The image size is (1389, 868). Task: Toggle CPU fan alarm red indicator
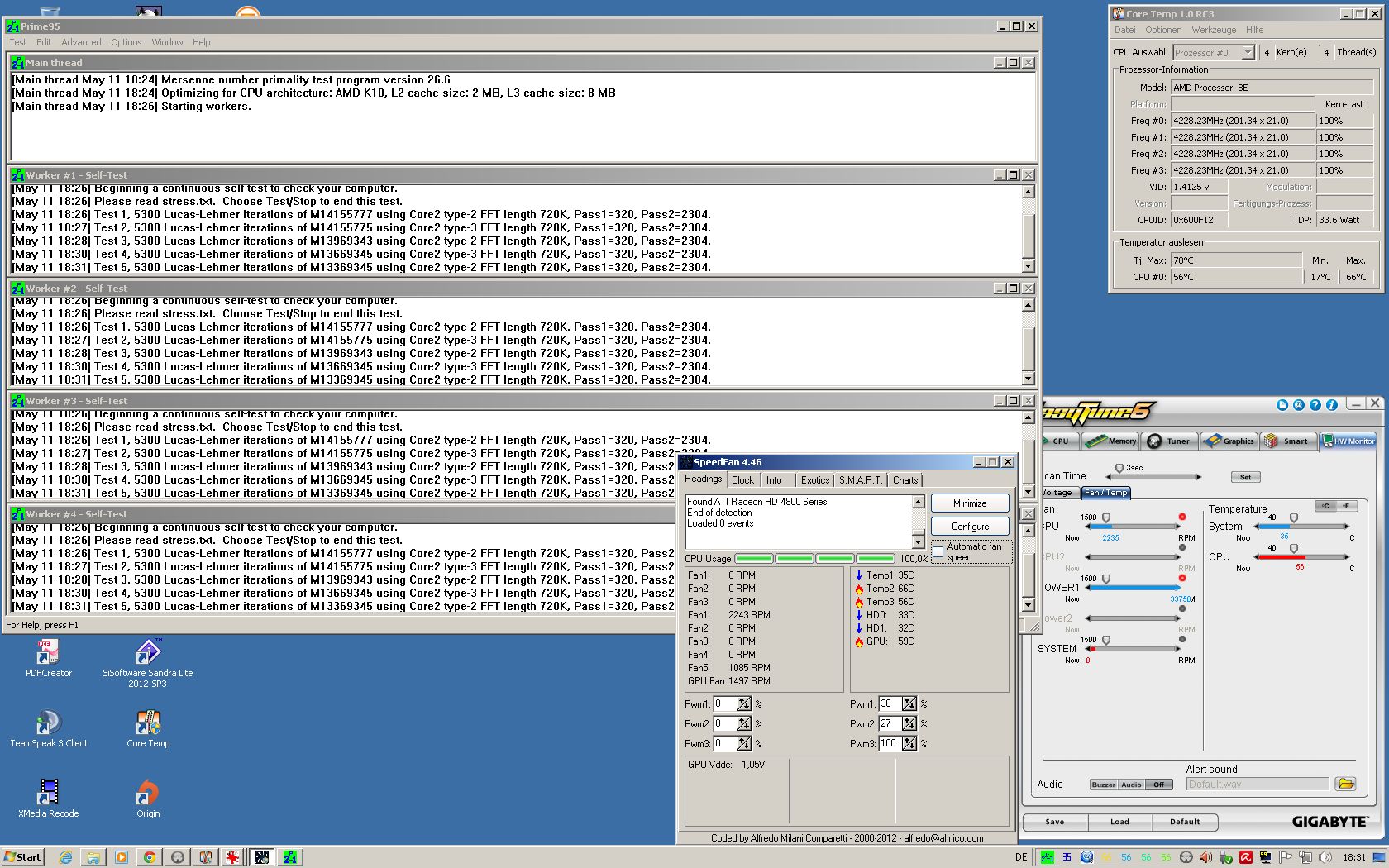1182,517
